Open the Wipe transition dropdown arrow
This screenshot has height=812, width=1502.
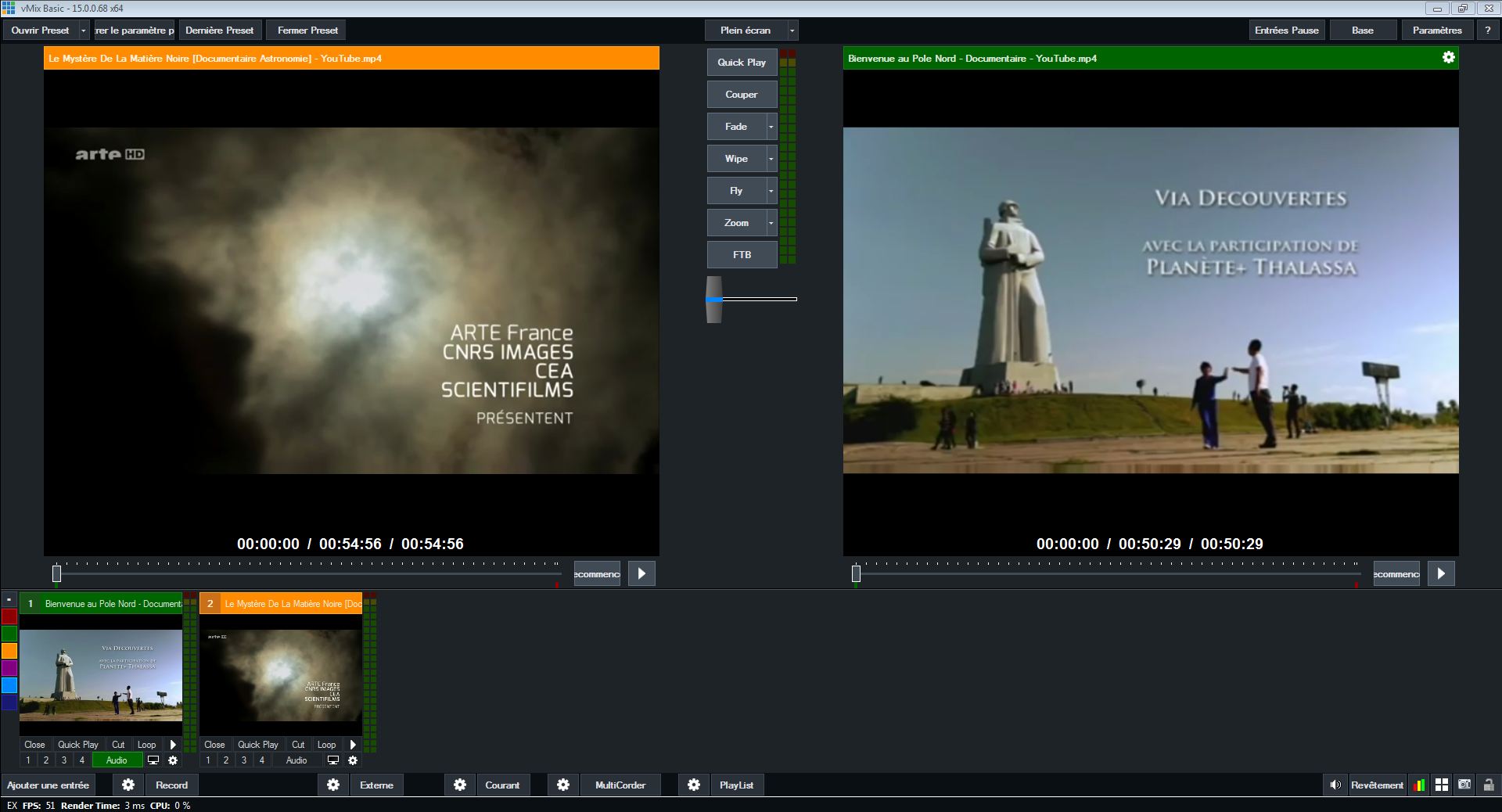point(771,159)
